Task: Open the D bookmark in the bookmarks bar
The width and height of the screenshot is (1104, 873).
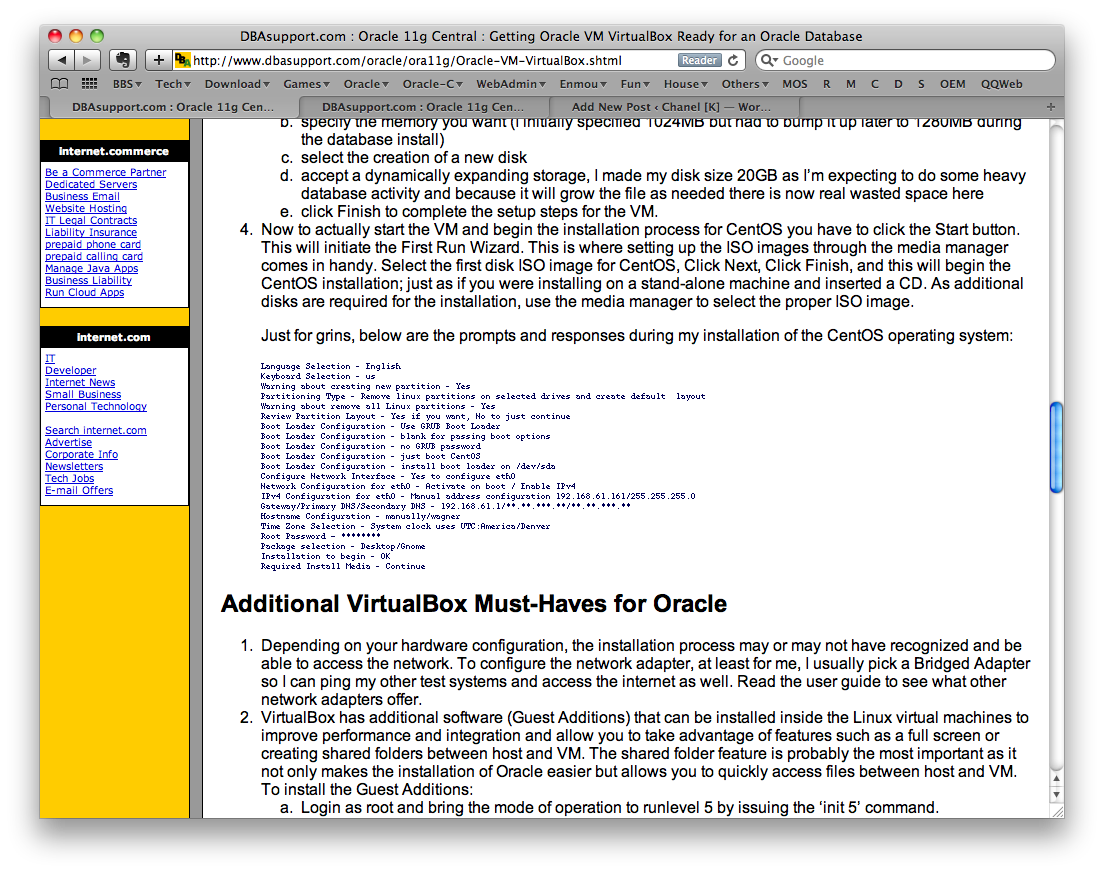Action: [898, 84]
